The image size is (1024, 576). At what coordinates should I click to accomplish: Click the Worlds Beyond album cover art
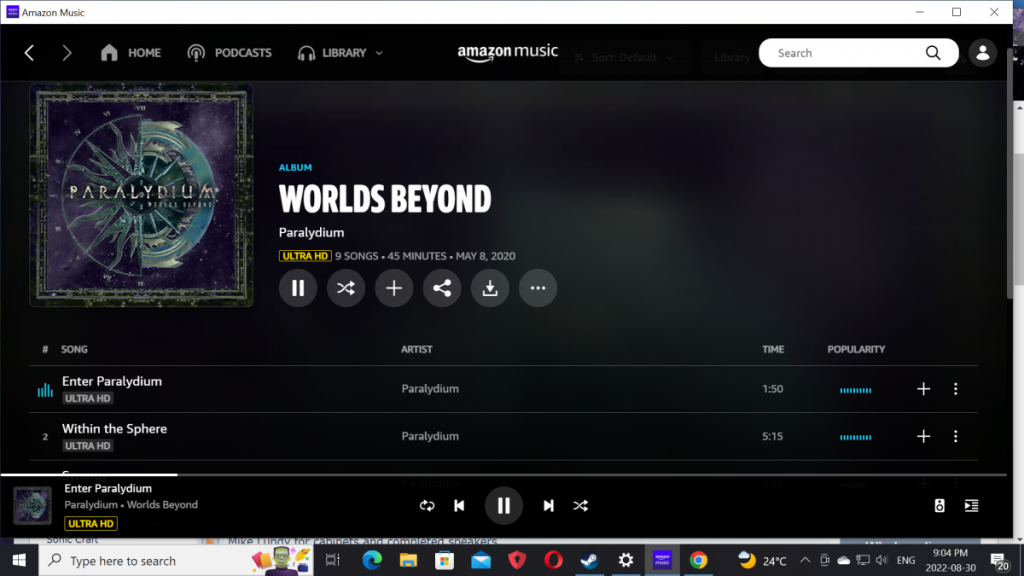(x=141, y=195)
